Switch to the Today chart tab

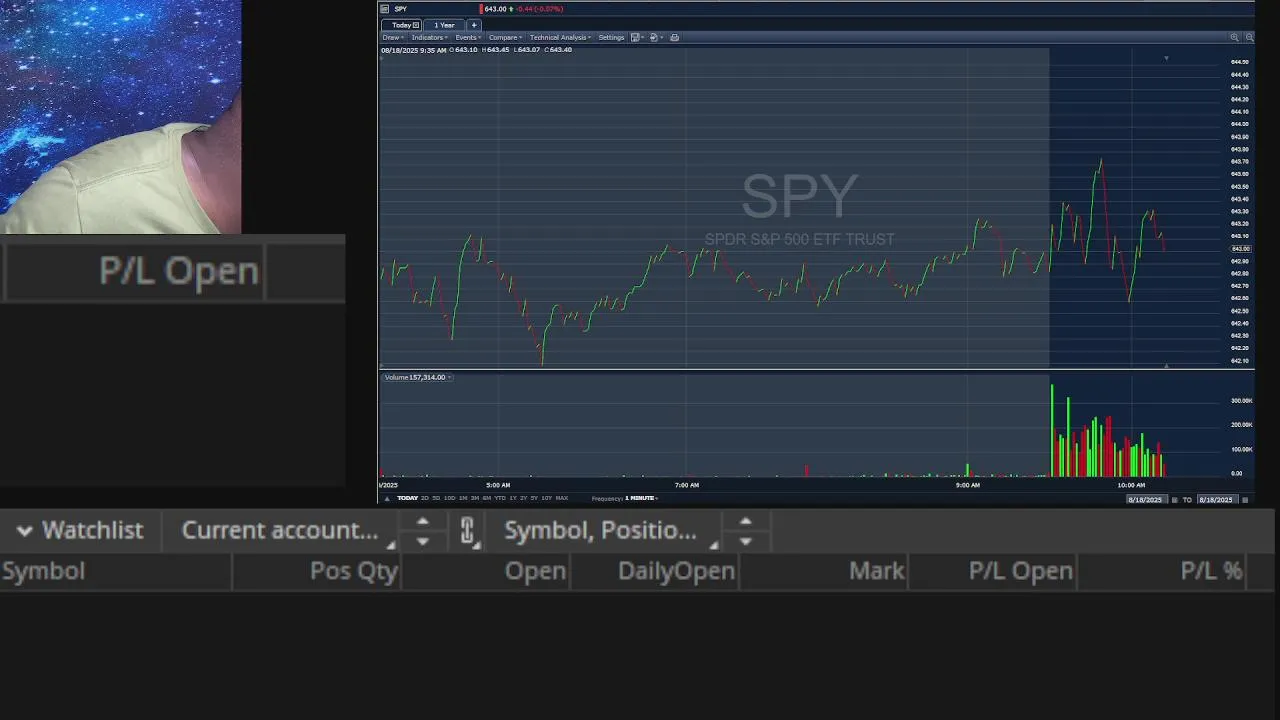401,25
